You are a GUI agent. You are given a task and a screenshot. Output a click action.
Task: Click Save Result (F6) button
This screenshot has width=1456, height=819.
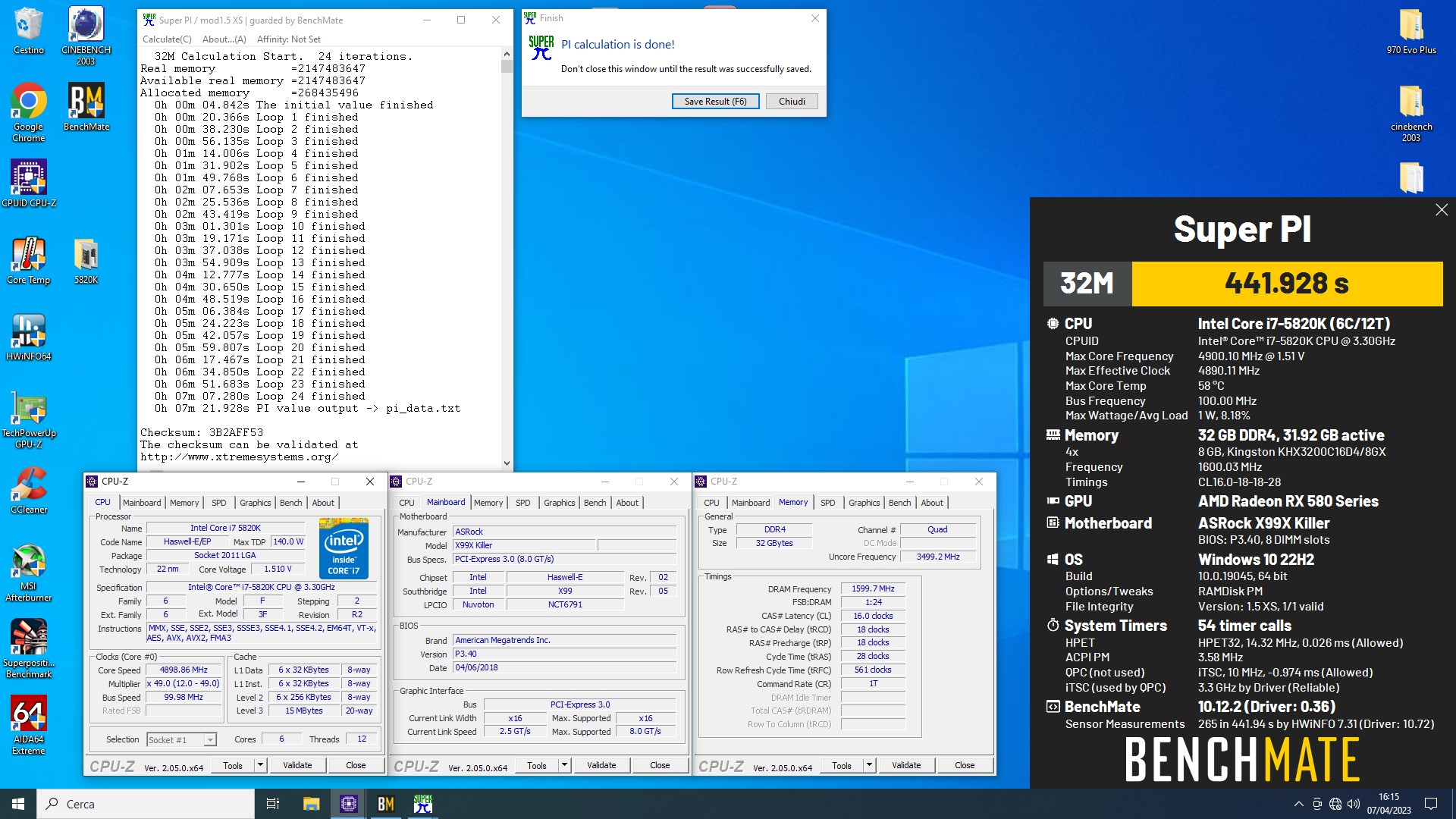[x=715, y=101]
